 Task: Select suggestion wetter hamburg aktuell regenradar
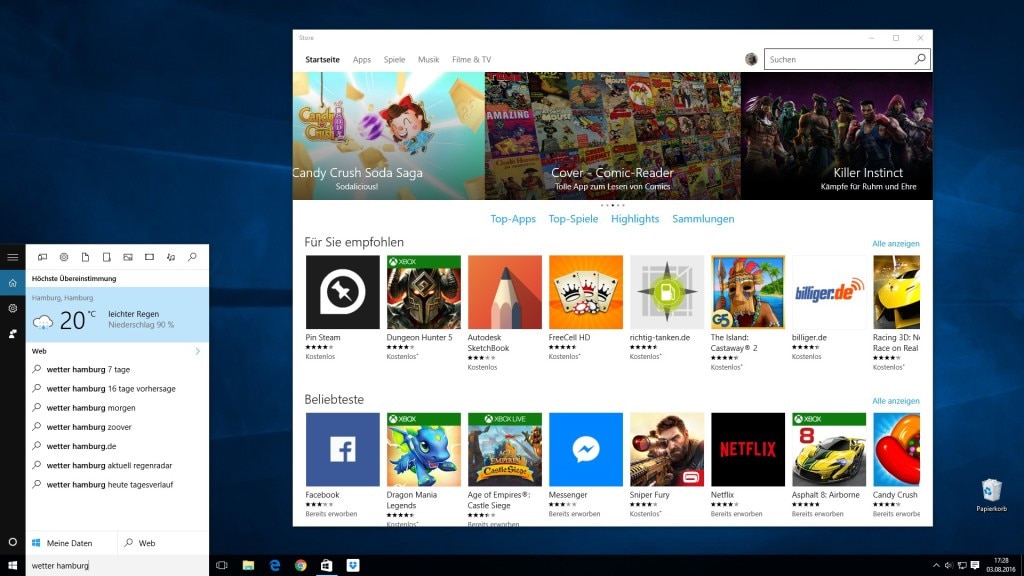(x=118, y=466)
